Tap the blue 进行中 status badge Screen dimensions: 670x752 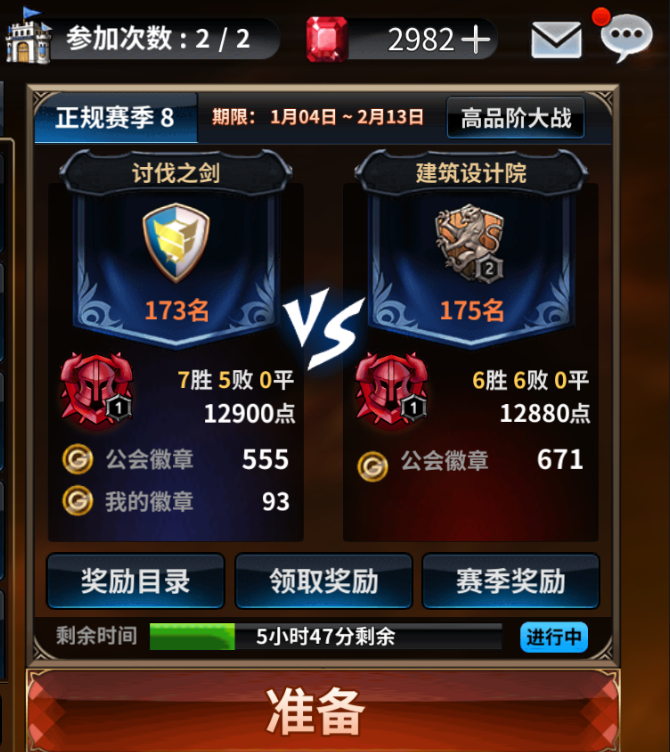554,637
